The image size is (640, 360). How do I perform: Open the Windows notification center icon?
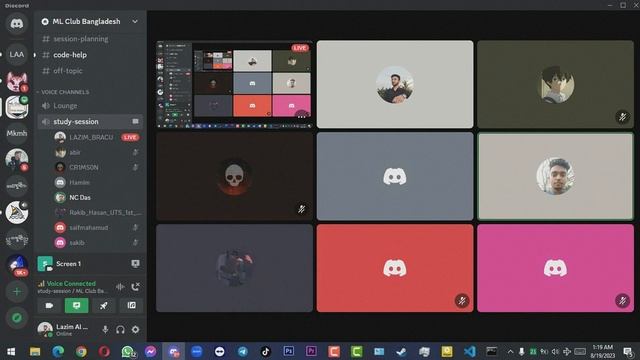coord(628,351)
